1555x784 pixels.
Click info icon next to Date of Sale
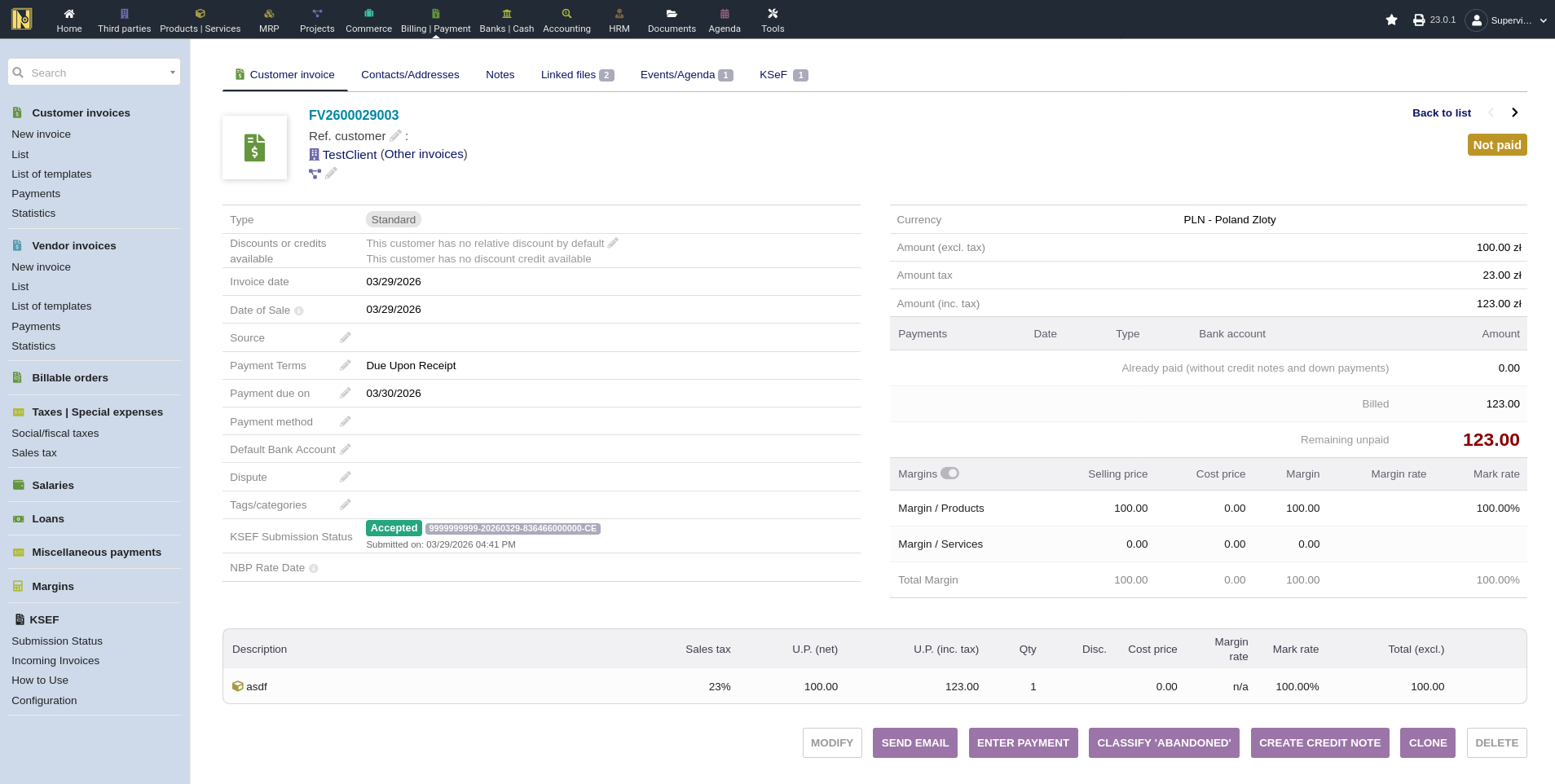tap(299, 311)
